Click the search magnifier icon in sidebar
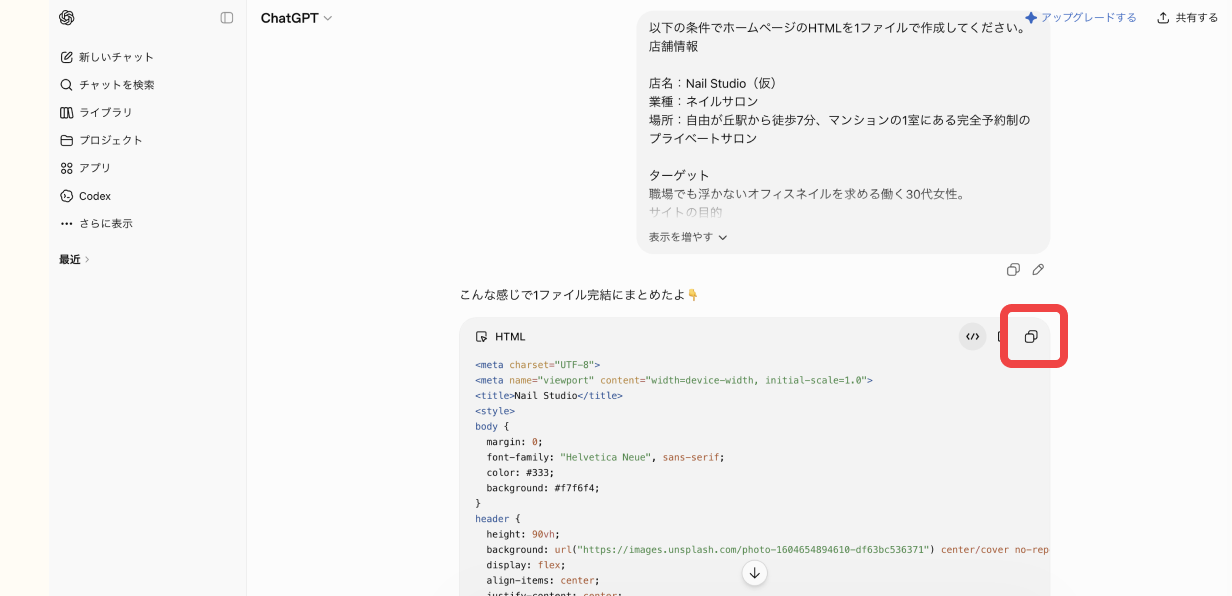The height and width of the screenshot is (596, 1232). pos(67,85)
